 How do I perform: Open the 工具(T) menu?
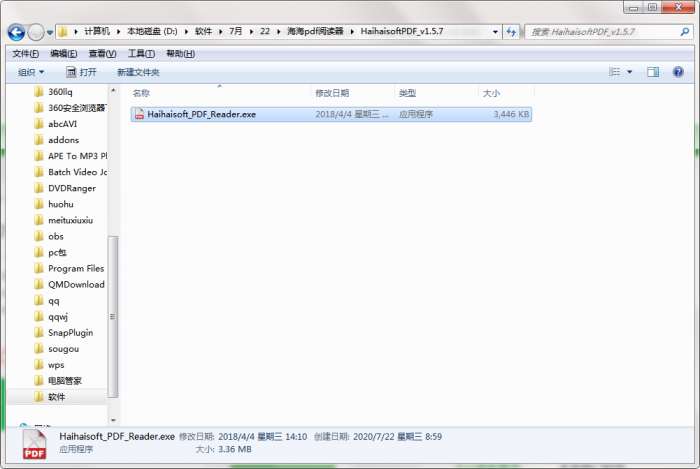click(x=142, y=54)
